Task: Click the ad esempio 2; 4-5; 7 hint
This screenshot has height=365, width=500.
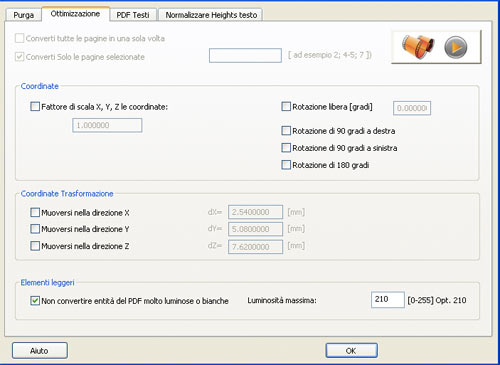Action: 330,55
